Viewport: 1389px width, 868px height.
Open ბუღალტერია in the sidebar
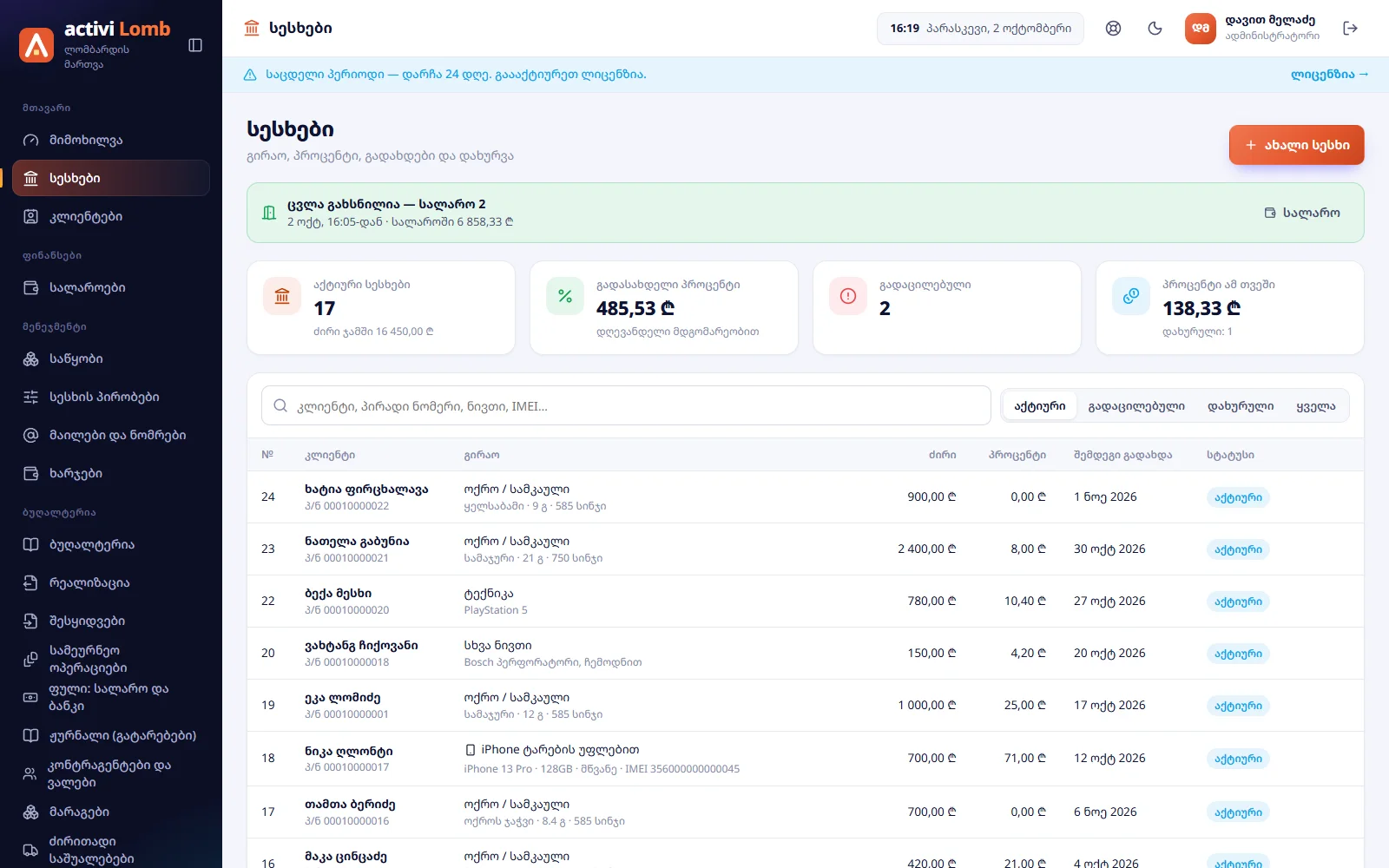pos(111,544)
